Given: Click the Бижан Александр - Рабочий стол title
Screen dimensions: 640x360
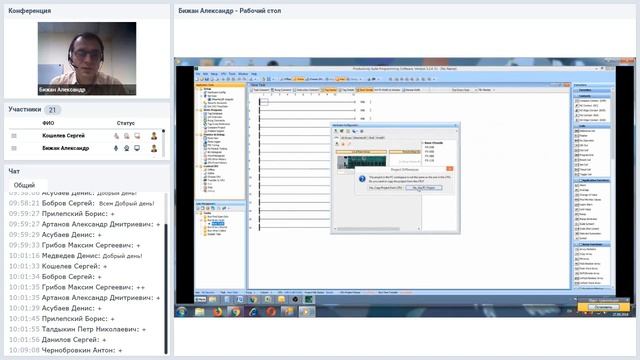Looking at the screenshot, I should (x=230, y=11).
